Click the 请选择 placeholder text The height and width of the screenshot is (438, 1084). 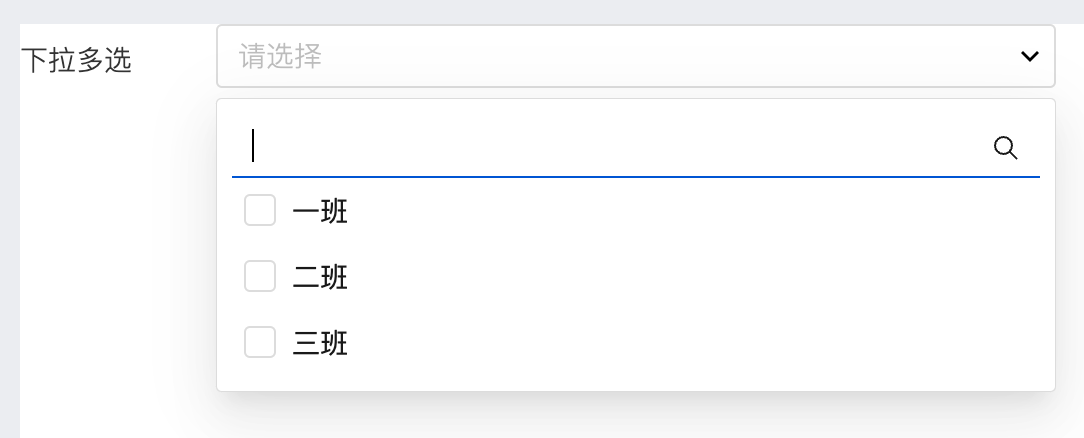[281, 56]
